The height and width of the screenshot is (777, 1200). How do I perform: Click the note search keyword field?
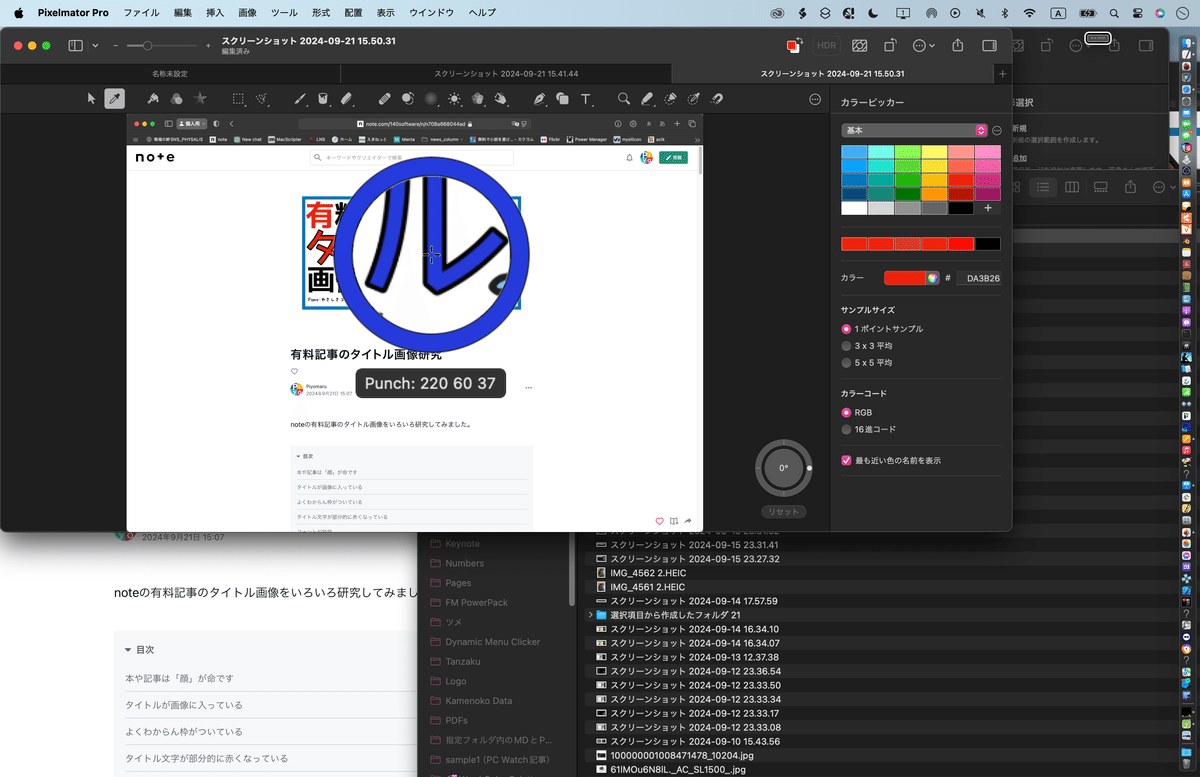coord(412,158)
